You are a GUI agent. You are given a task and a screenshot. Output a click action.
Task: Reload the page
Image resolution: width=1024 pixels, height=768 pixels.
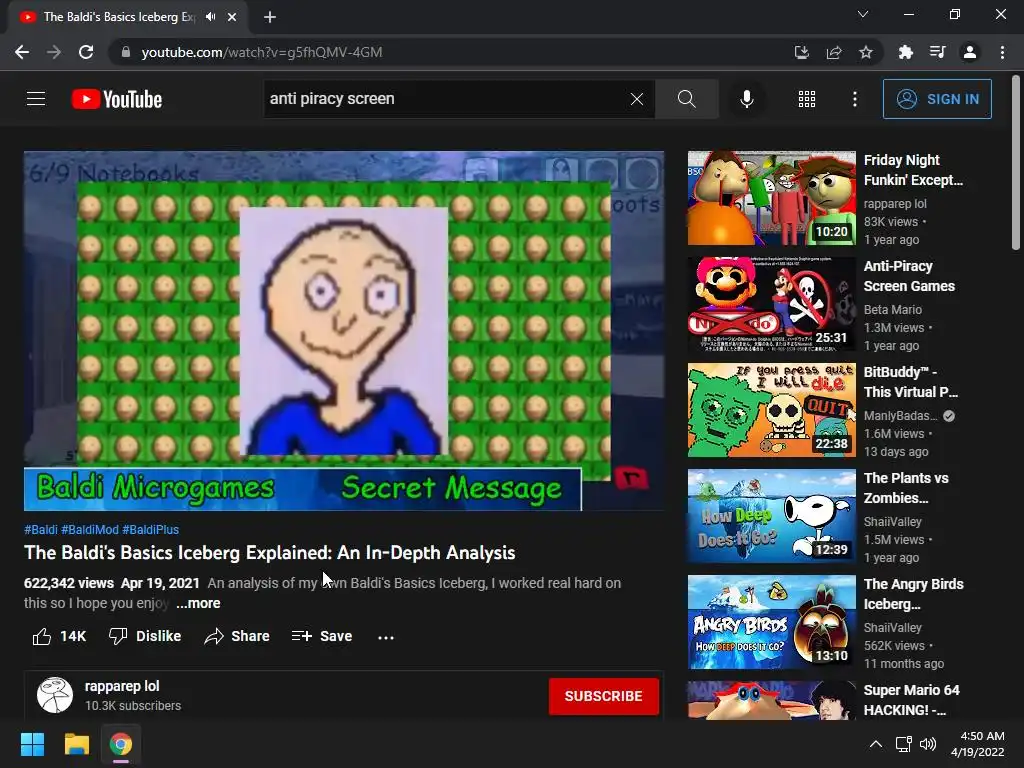[x=86, y=52]
